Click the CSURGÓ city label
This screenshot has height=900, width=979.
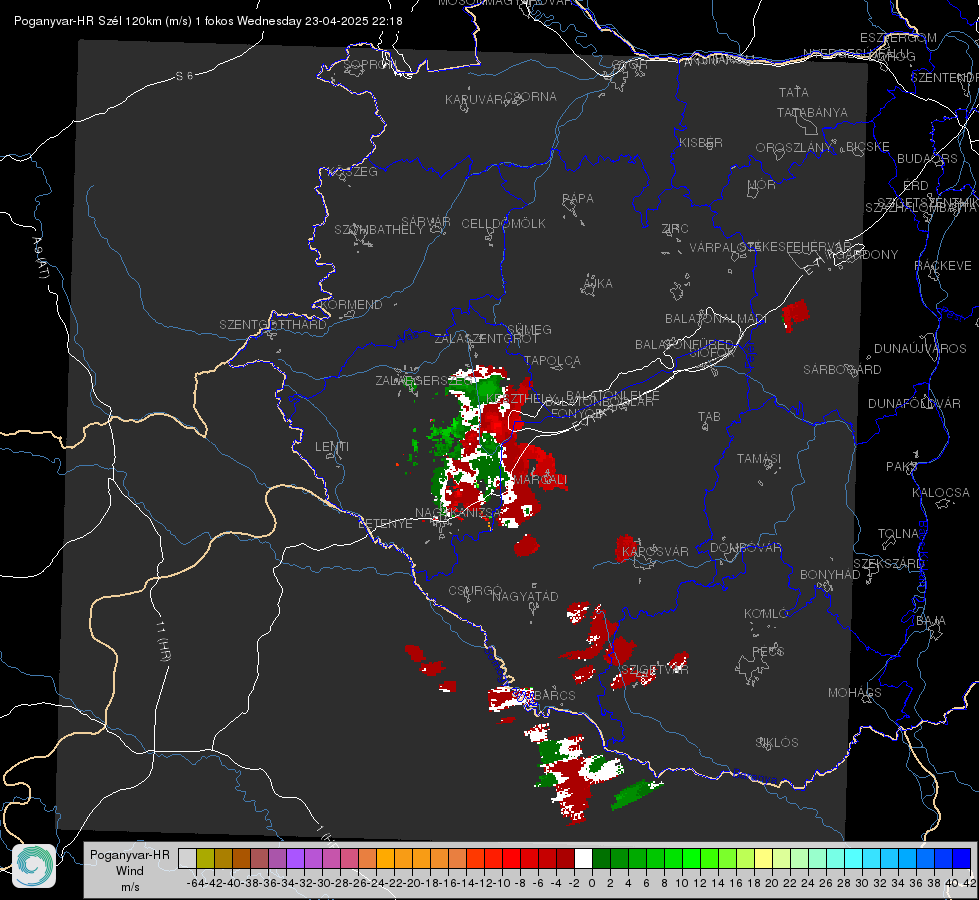[475, 591]
